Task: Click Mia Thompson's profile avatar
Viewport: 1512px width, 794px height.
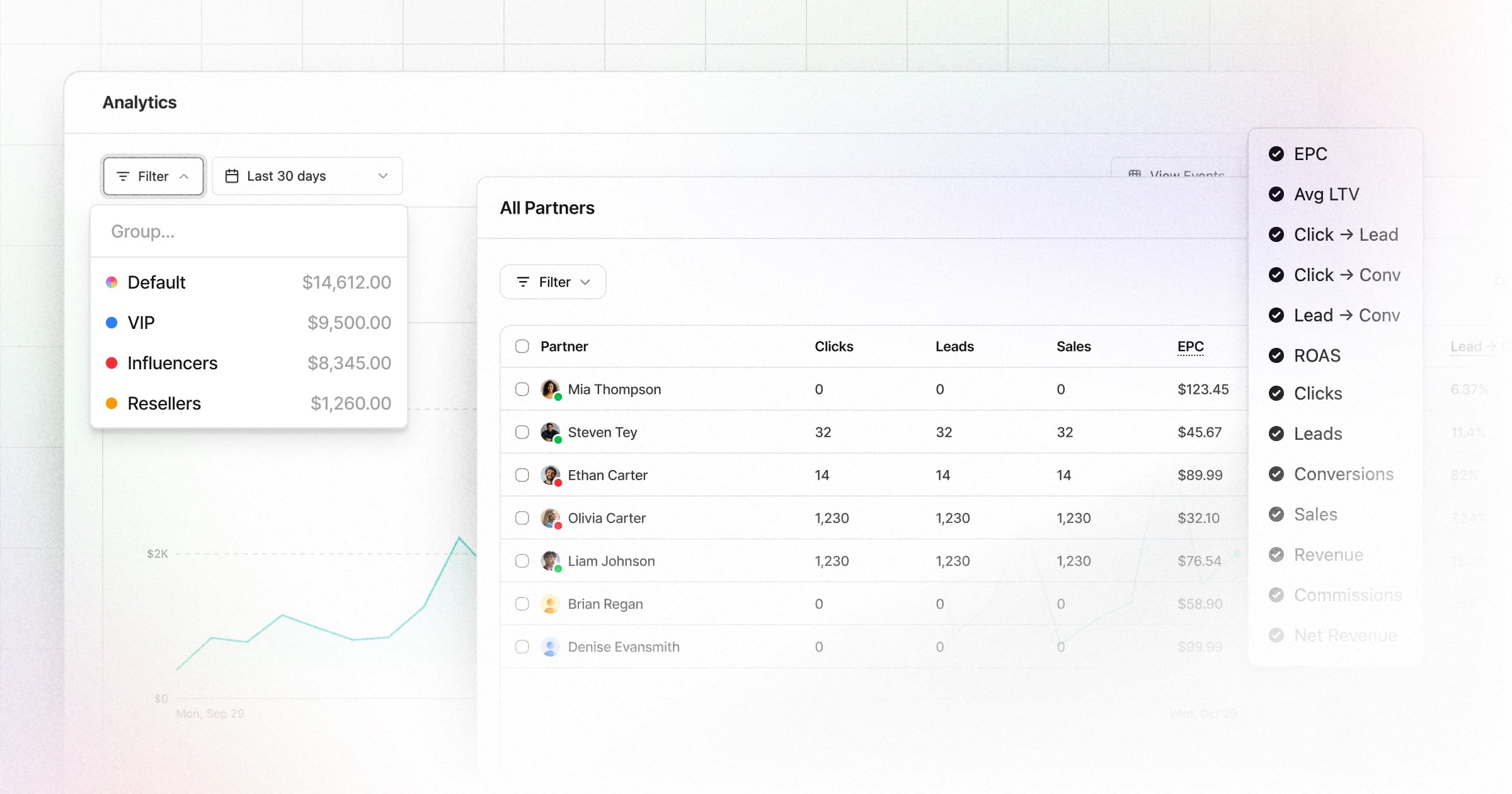Action: point(550,389)
